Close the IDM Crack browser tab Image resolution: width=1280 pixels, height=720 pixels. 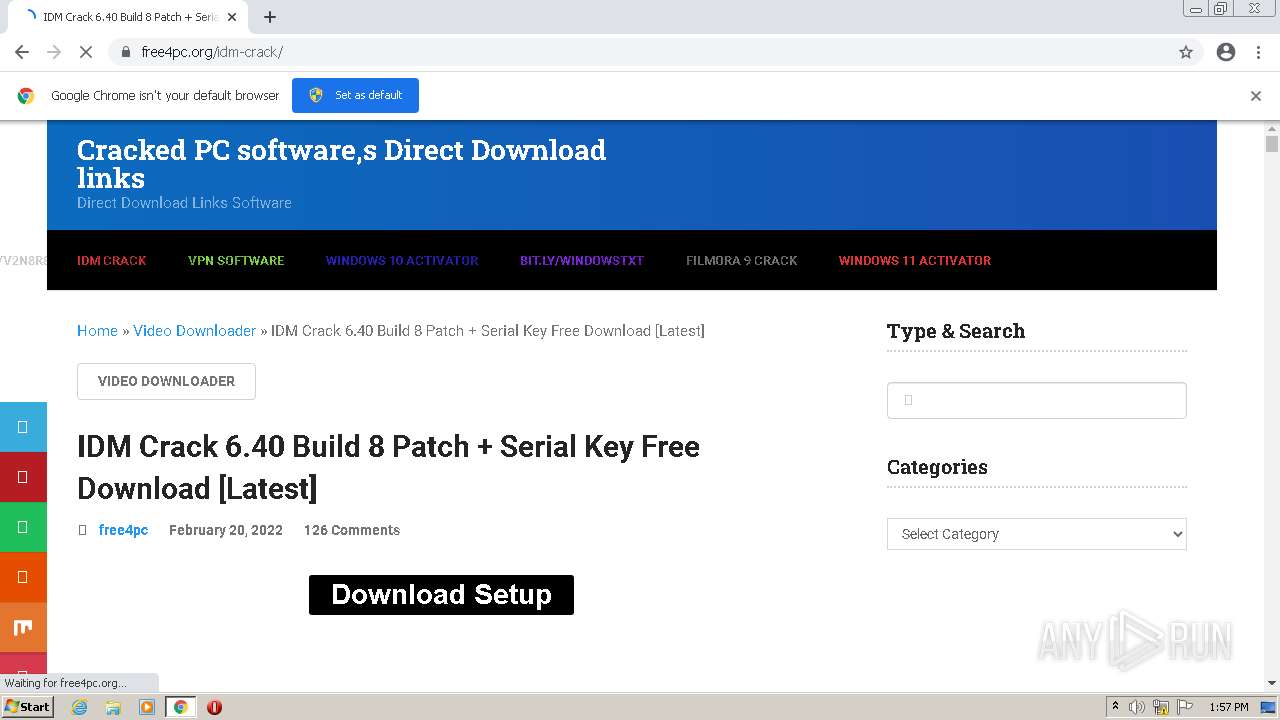coord(233,17)
